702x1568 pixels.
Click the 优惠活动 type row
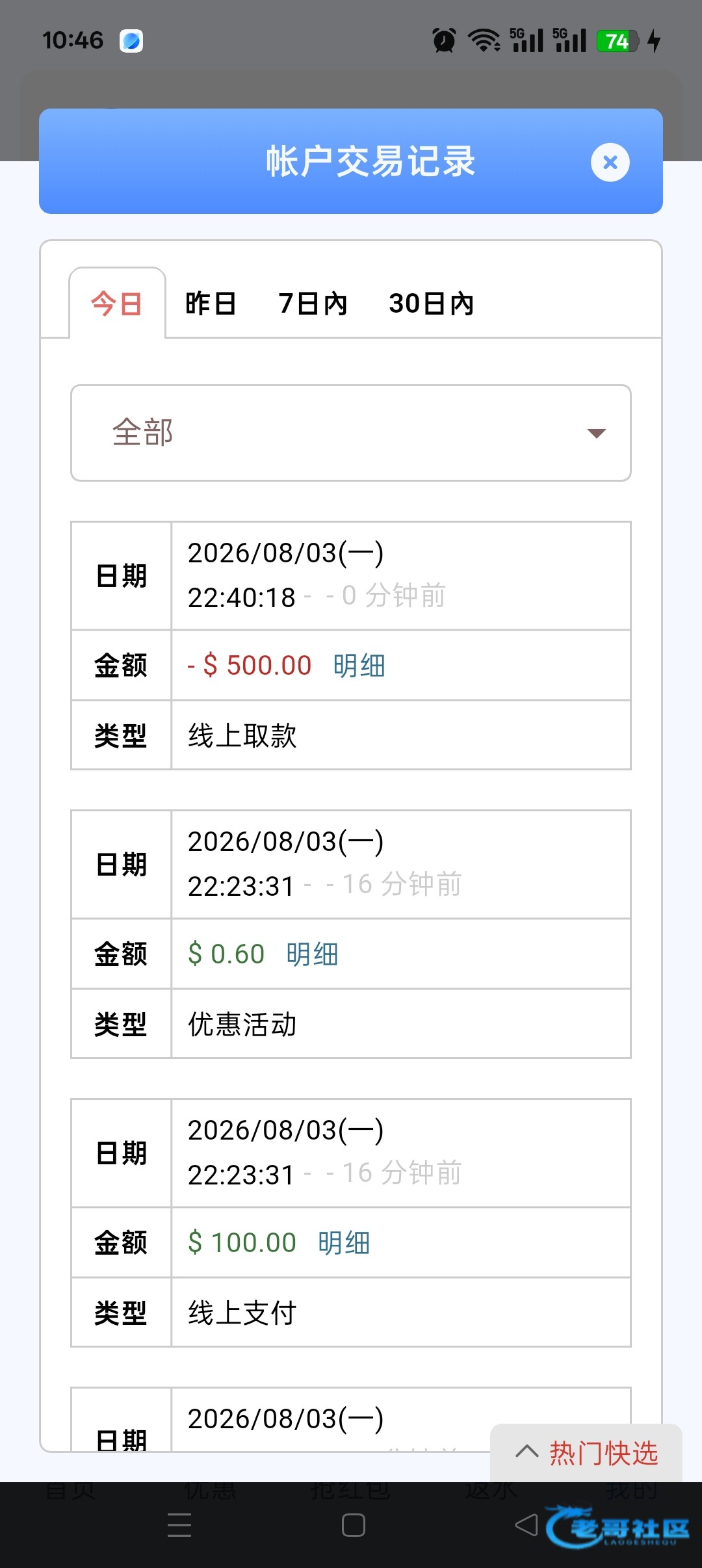click(x=351, y=1024)
